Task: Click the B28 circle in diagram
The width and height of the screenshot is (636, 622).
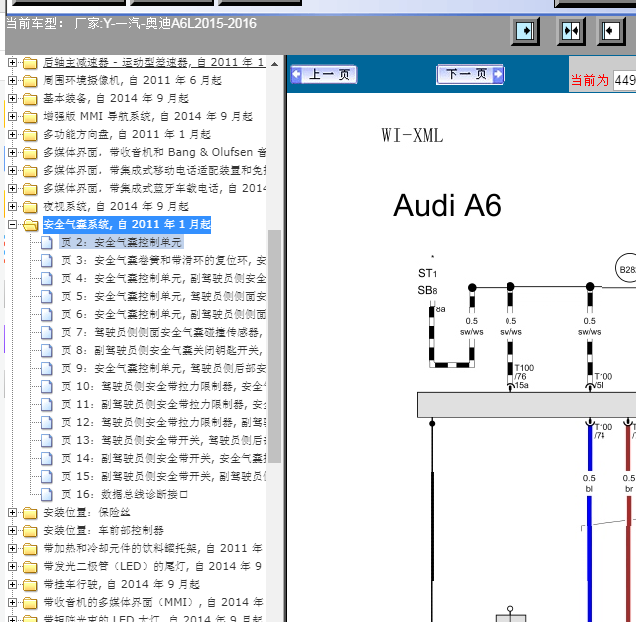Action: coord(626,269)
